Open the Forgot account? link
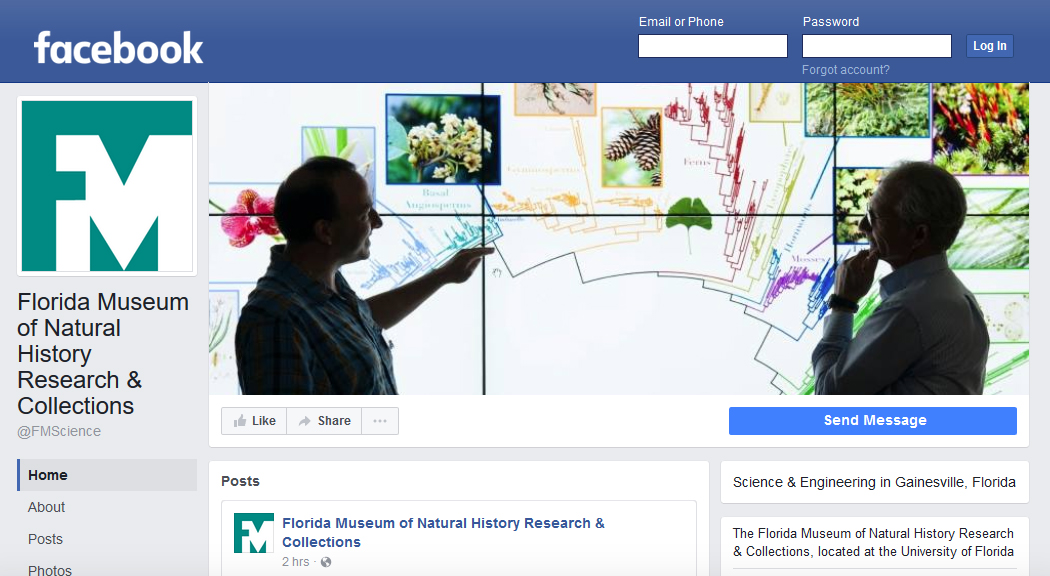This screenshot has height=576, width=1050. click(x=845, y=70)
